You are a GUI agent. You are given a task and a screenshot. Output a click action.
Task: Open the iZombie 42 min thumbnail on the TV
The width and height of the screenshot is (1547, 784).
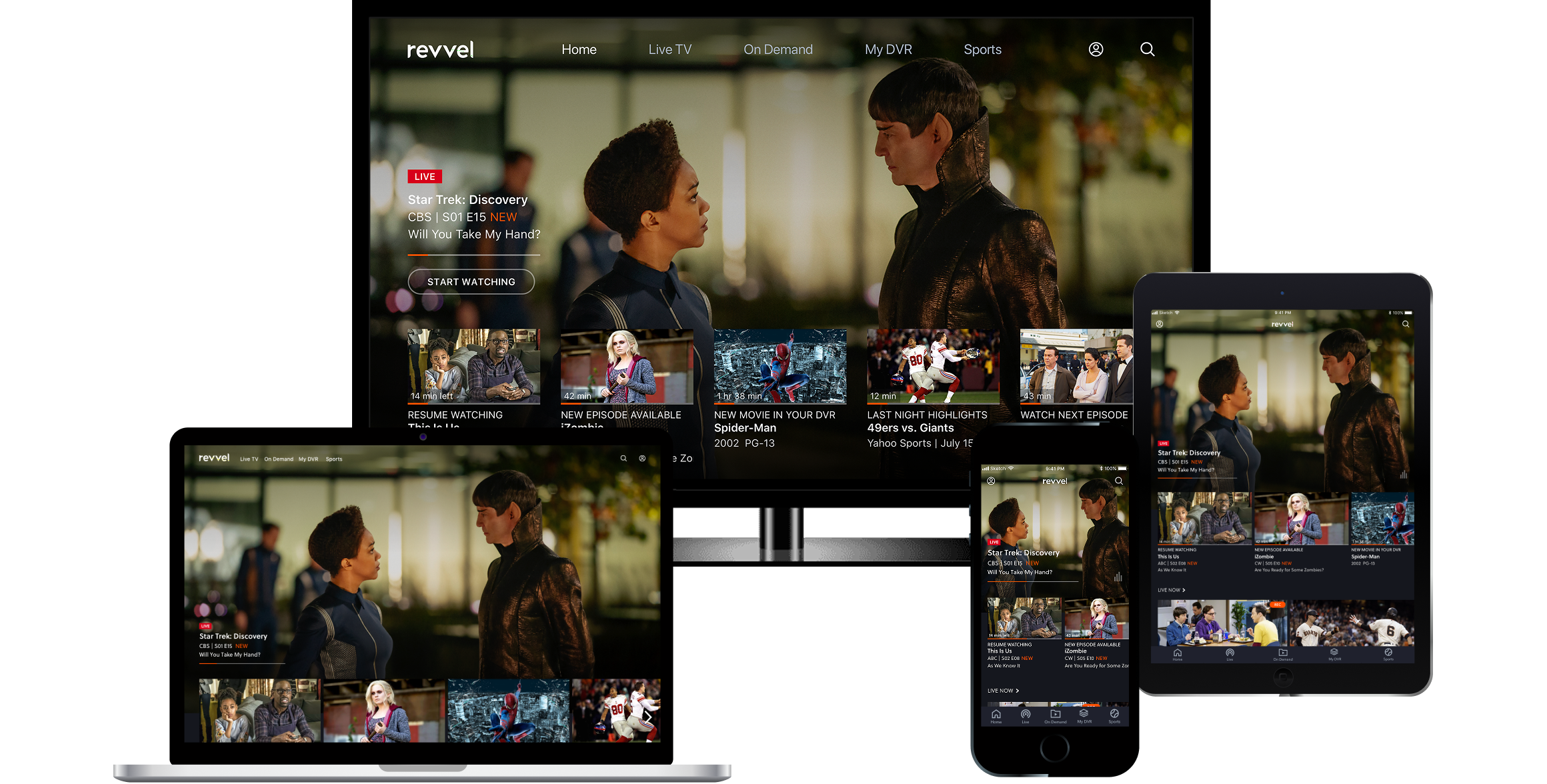click(x=627, y=366)
